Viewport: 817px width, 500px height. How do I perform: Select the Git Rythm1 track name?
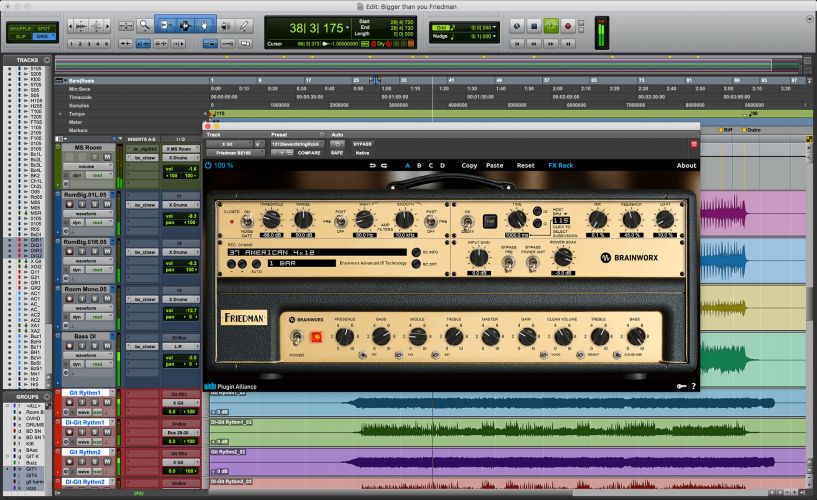point(85,393)
